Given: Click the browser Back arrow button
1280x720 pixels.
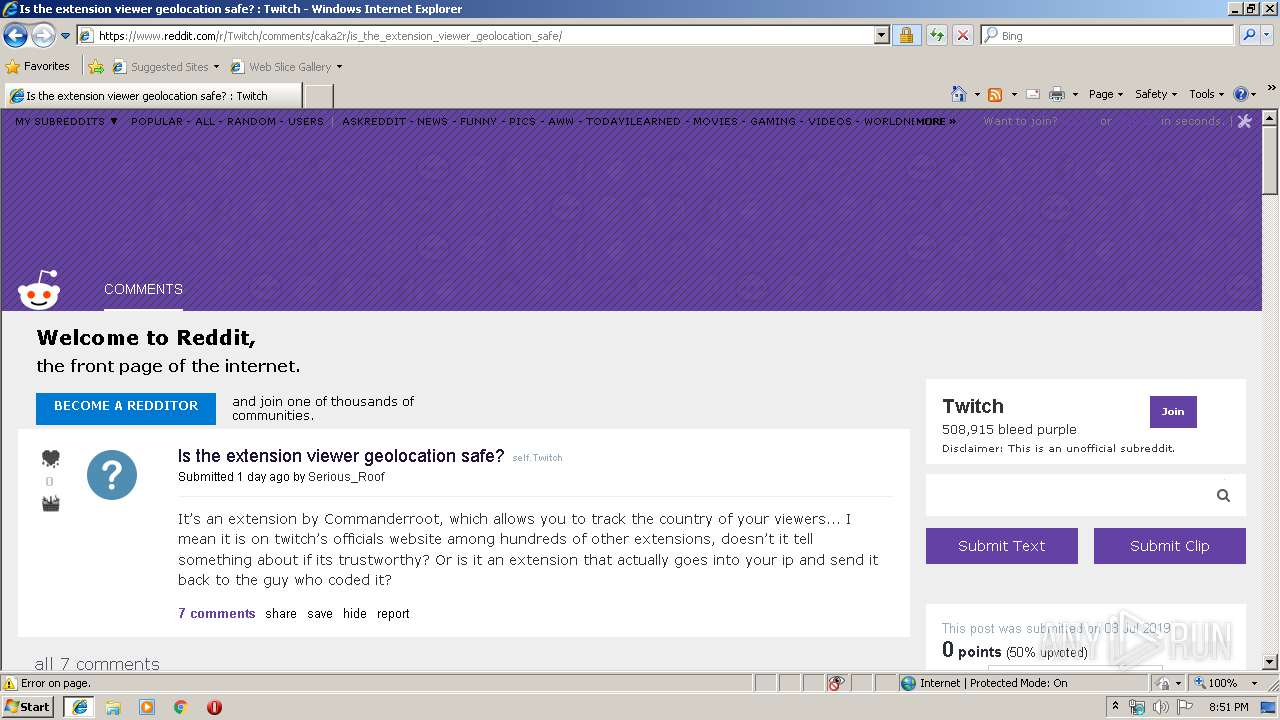Looking at the screenshot, I should click(x=15, y=36).
